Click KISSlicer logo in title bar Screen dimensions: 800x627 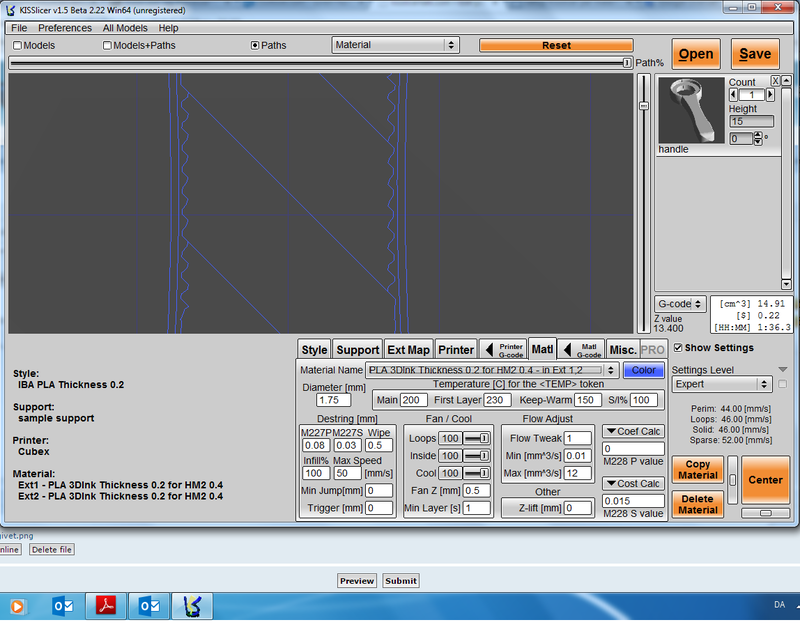pyautogui.click(x=11, y=10)
